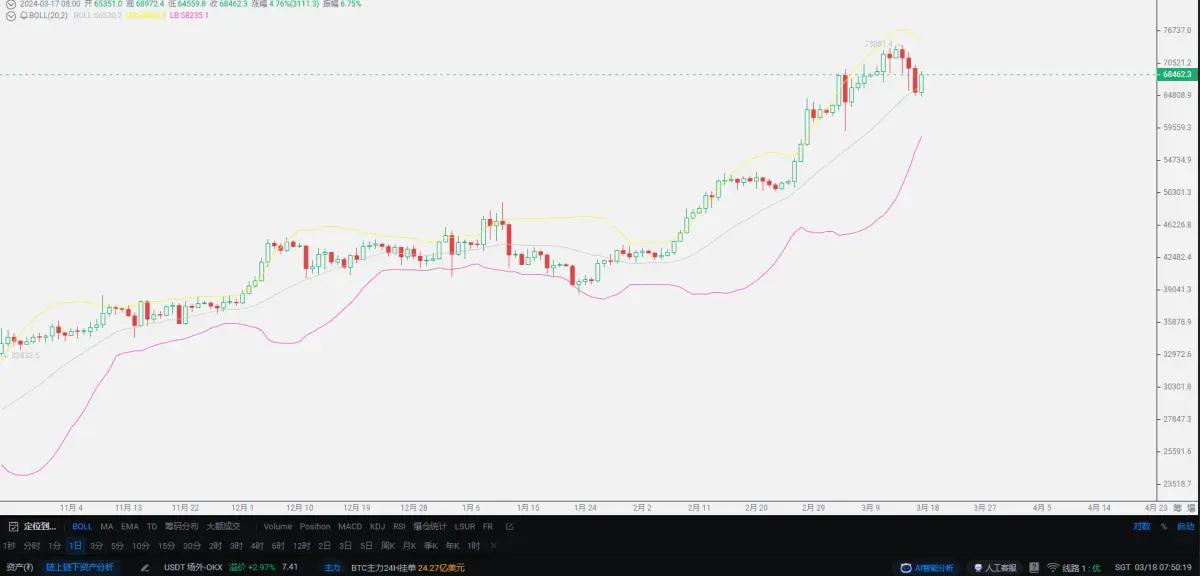Click the 主力 badge
1200x576 pixels.
[332, 567]
